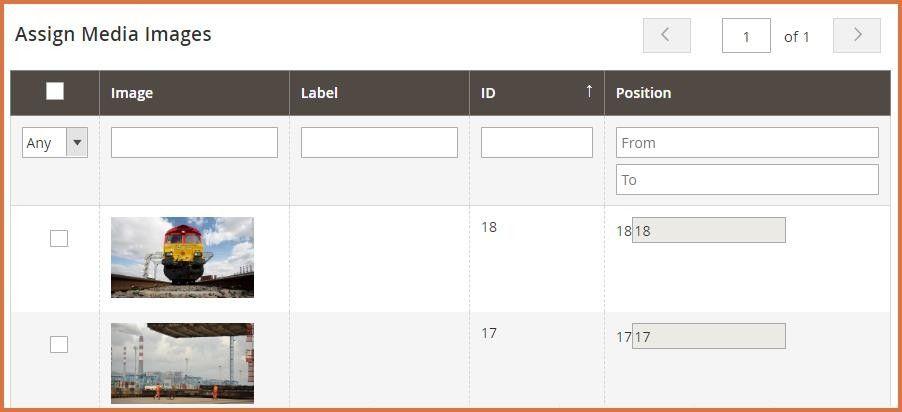Toggle the select-all checkbox in header

[55, 91]
